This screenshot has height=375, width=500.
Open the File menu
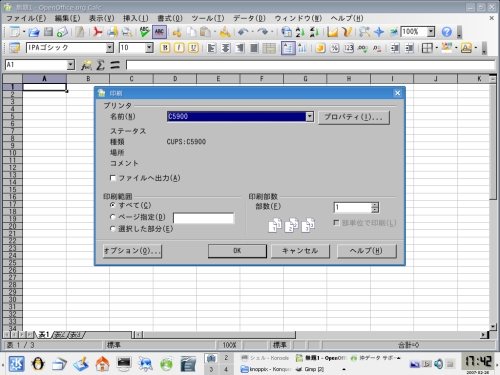(26, 18)
